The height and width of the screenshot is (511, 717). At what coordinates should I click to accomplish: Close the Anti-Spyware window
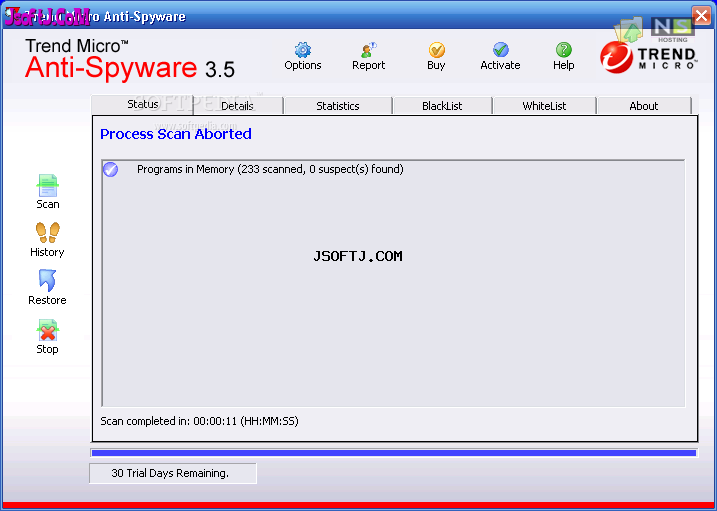(x=701, y=16)
